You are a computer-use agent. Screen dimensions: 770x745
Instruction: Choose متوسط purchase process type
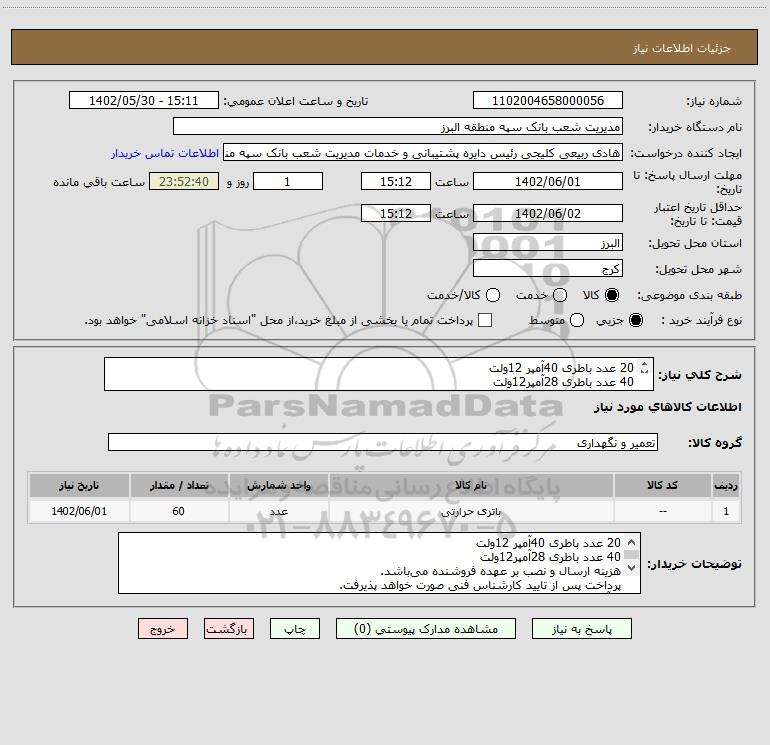pyautogui.click(x=577, y=320)
